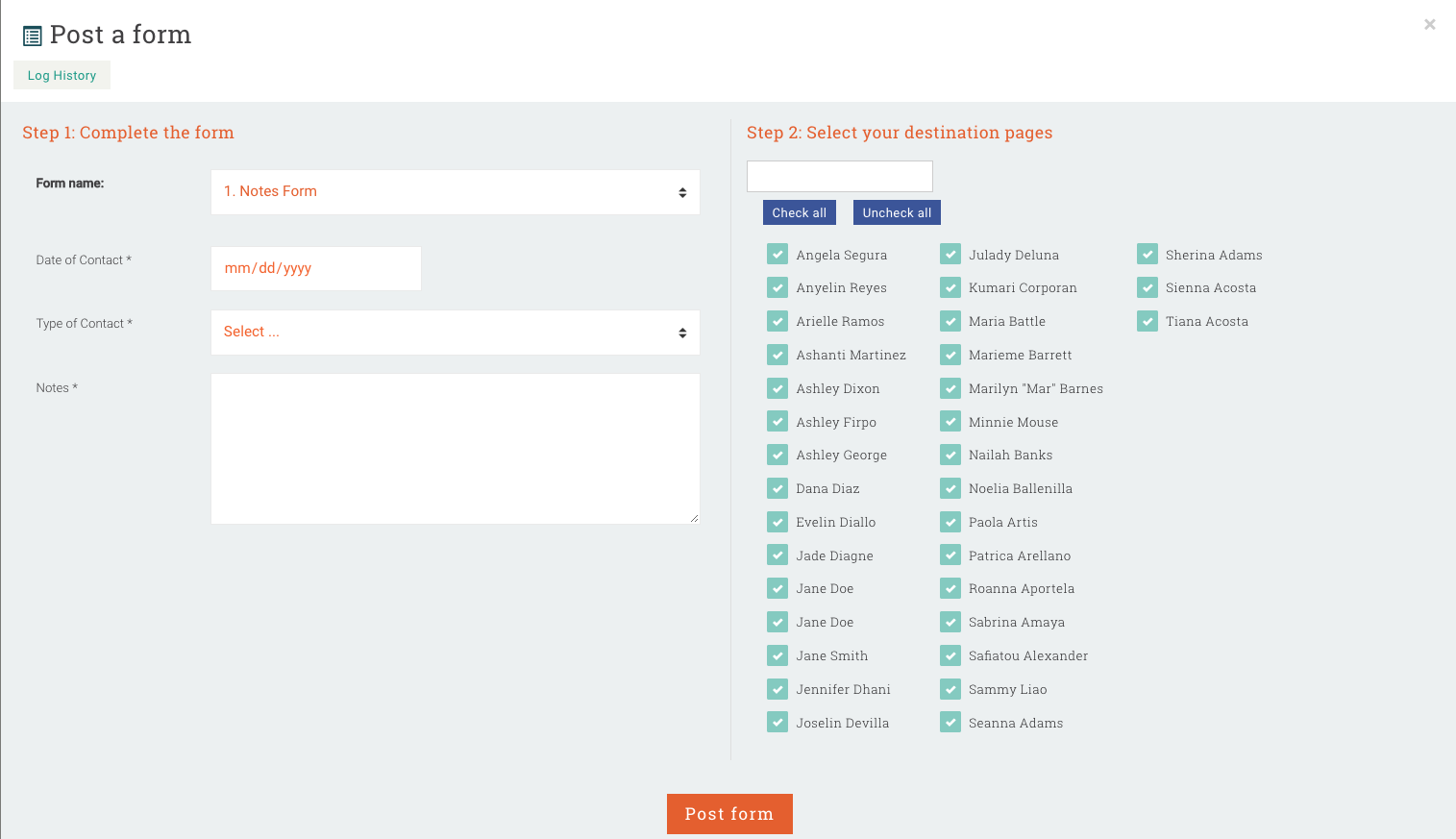Viewport: 1456px width, 839px height.
Task: Click the form list icon beside title
Action: click(x=33, y=37)
